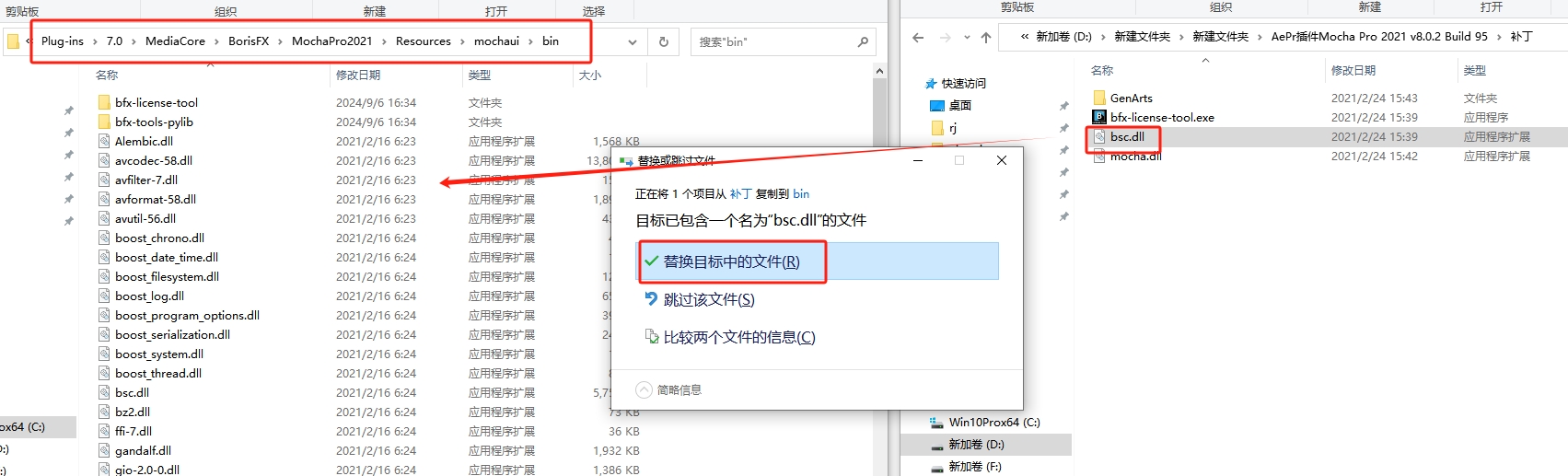Click the Quick access star icon
1568x476 pixels.
(931, 83)
